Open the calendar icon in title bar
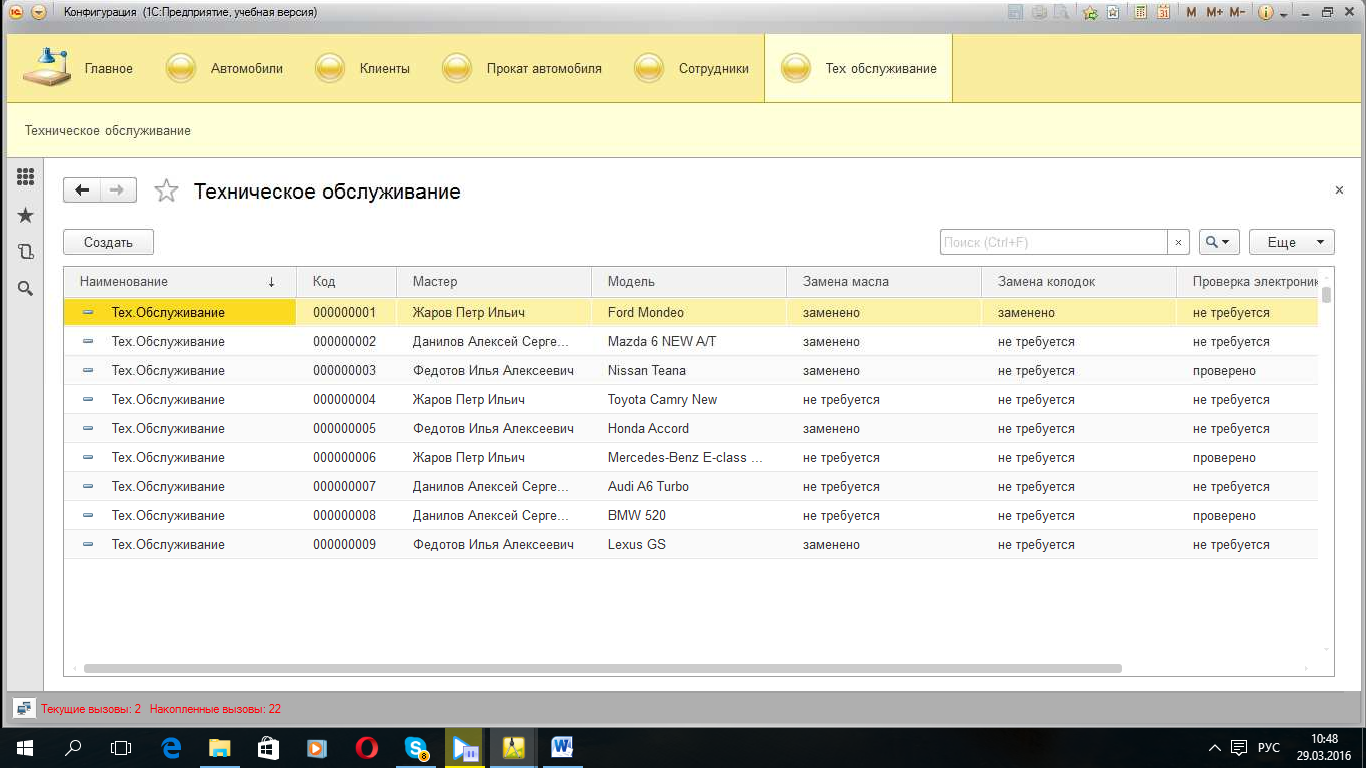 click(x=1163, y=13)
